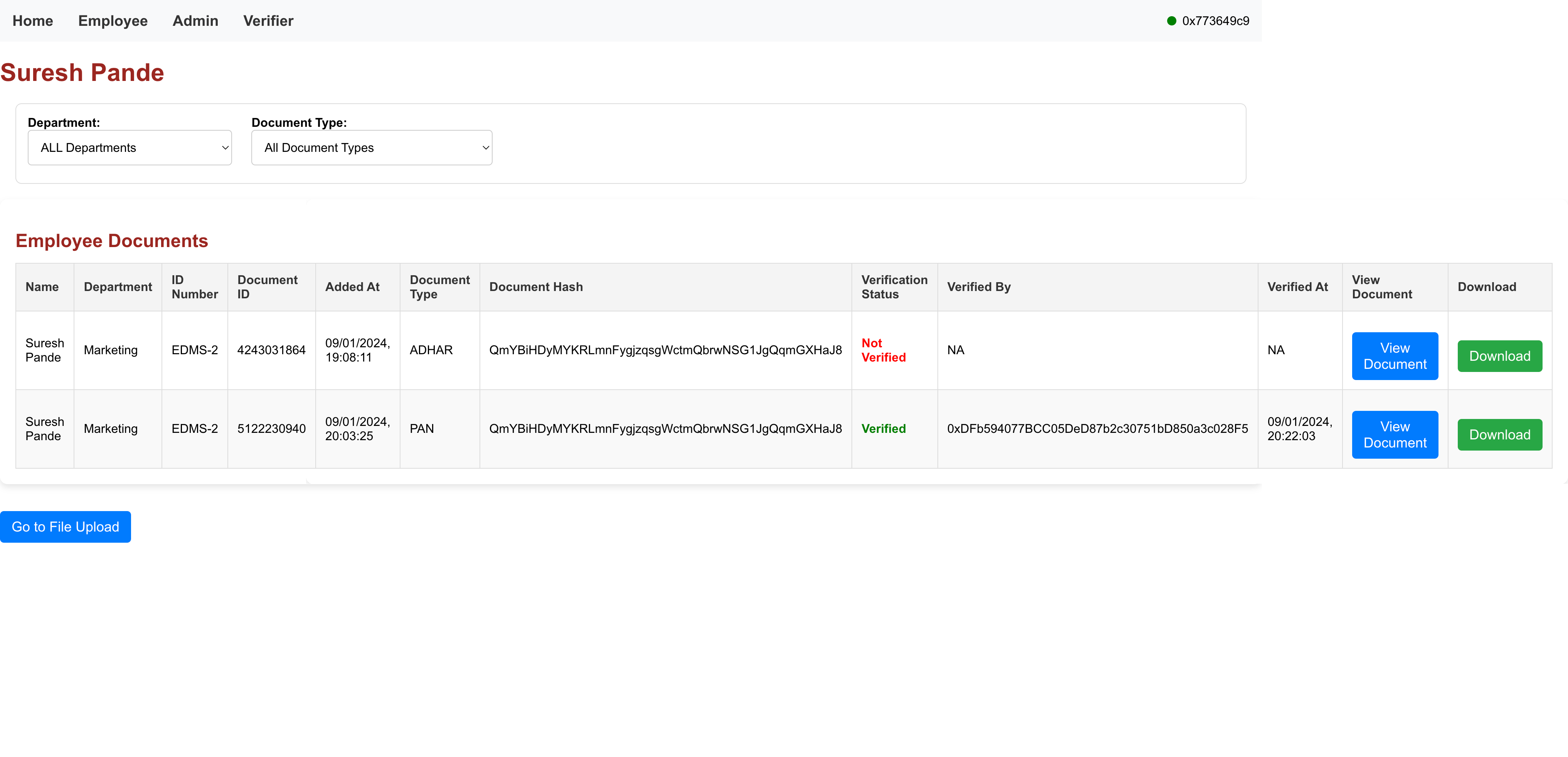Open the Department dropdown
Screen dimensions: 1568x757
tap(130, 148)
